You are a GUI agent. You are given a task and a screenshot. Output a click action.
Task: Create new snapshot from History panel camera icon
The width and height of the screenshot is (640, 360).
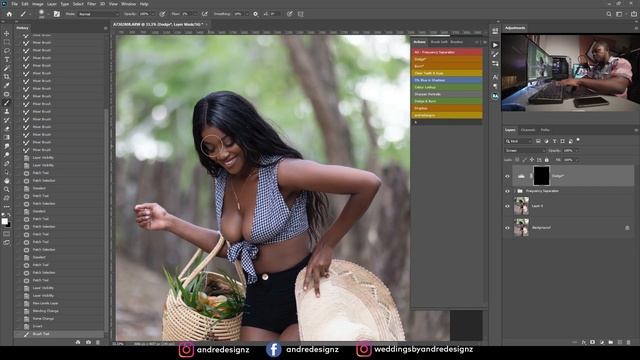88,342
